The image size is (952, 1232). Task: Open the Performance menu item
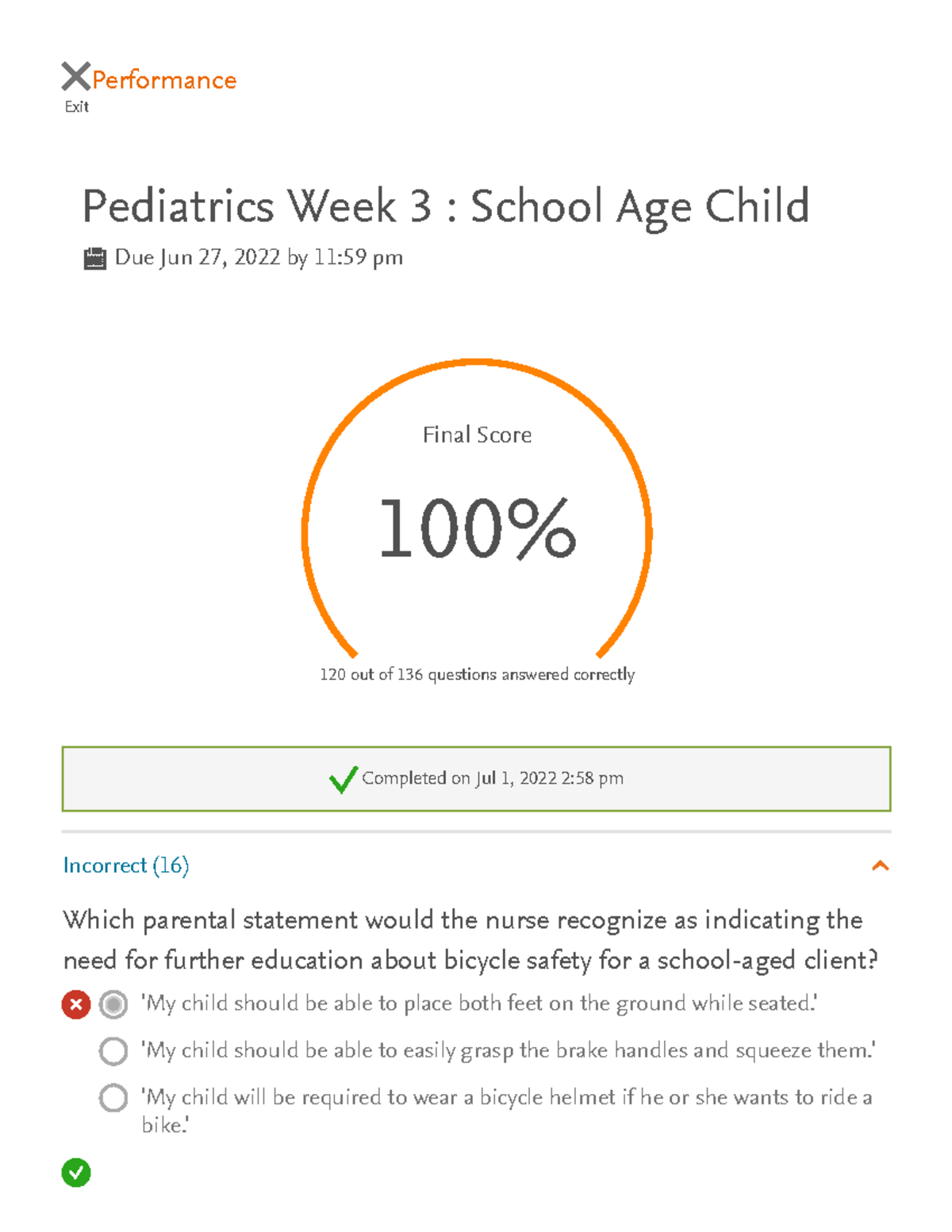pos(163,79)
